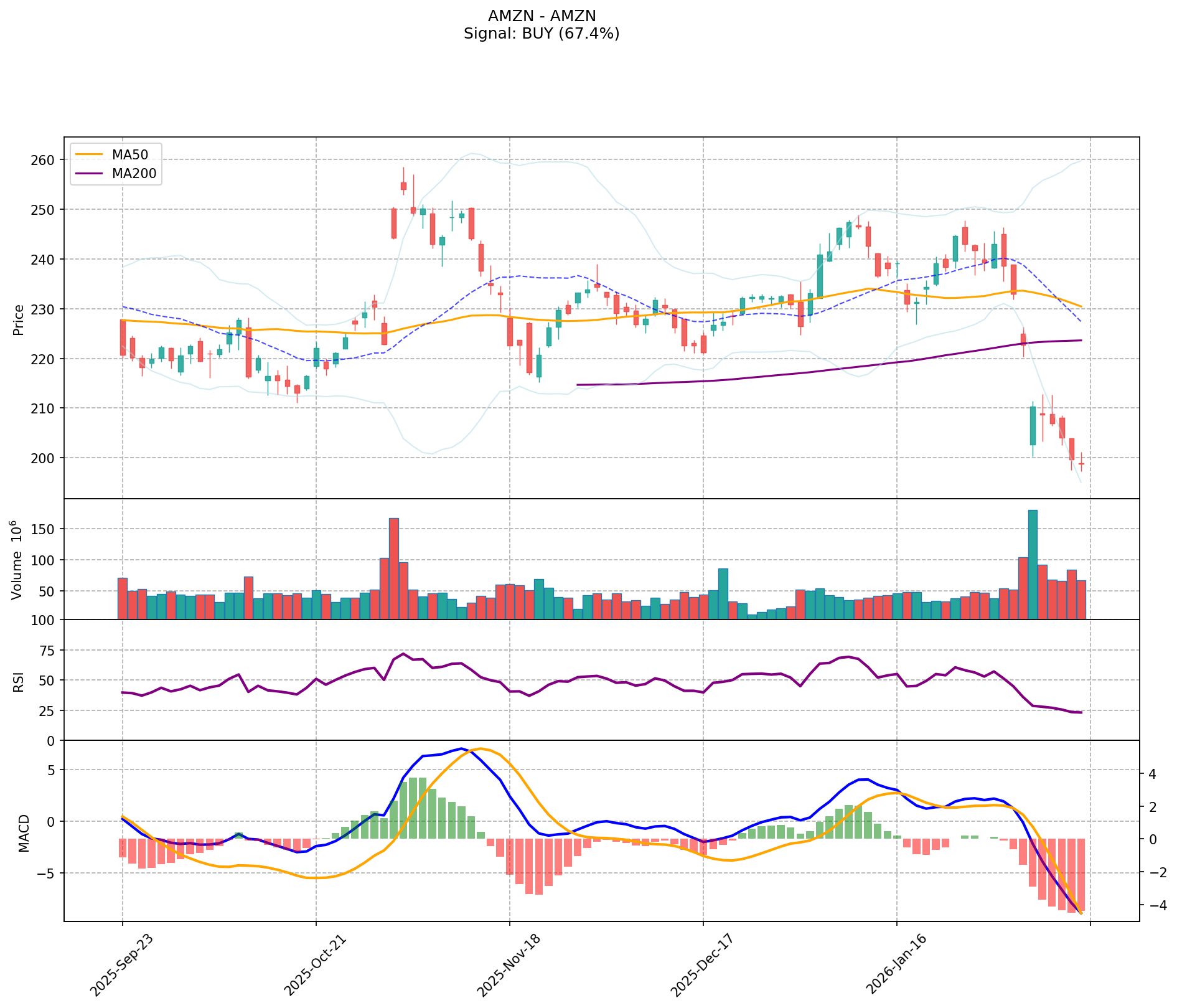1177x1008 pixels.
Task: Click the MACD y-axis label
Action: click(24, 832)
